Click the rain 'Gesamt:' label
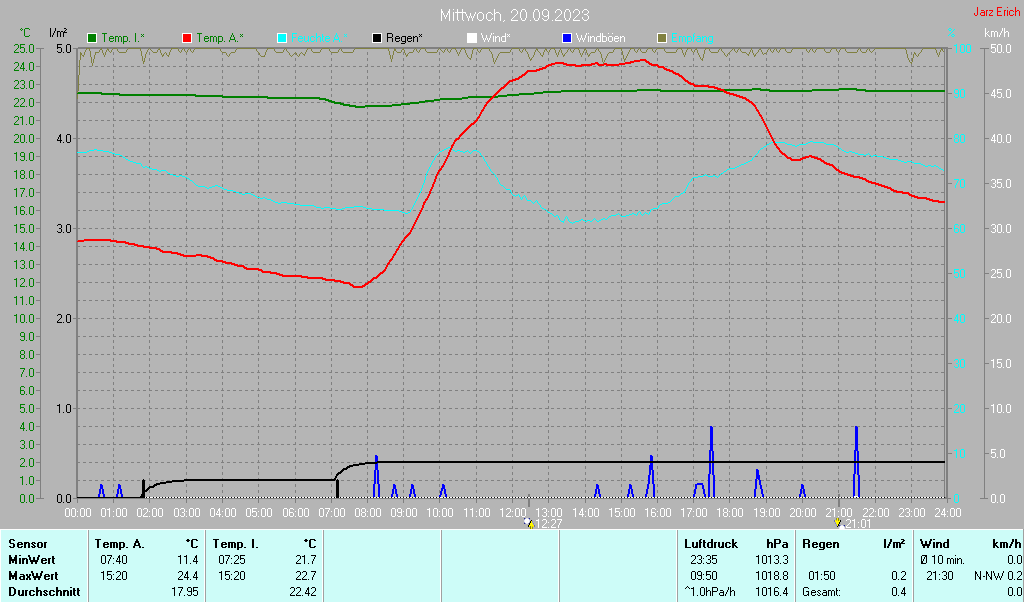The width and height of the screenshot is (1024, 602). pyautogui.click(x=822, y=592)
